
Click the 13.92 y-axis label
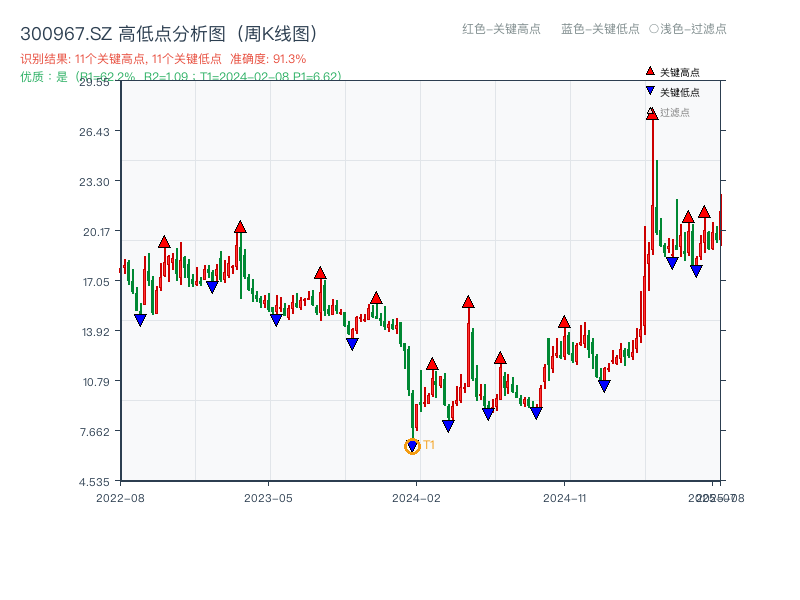click(96, 332)
